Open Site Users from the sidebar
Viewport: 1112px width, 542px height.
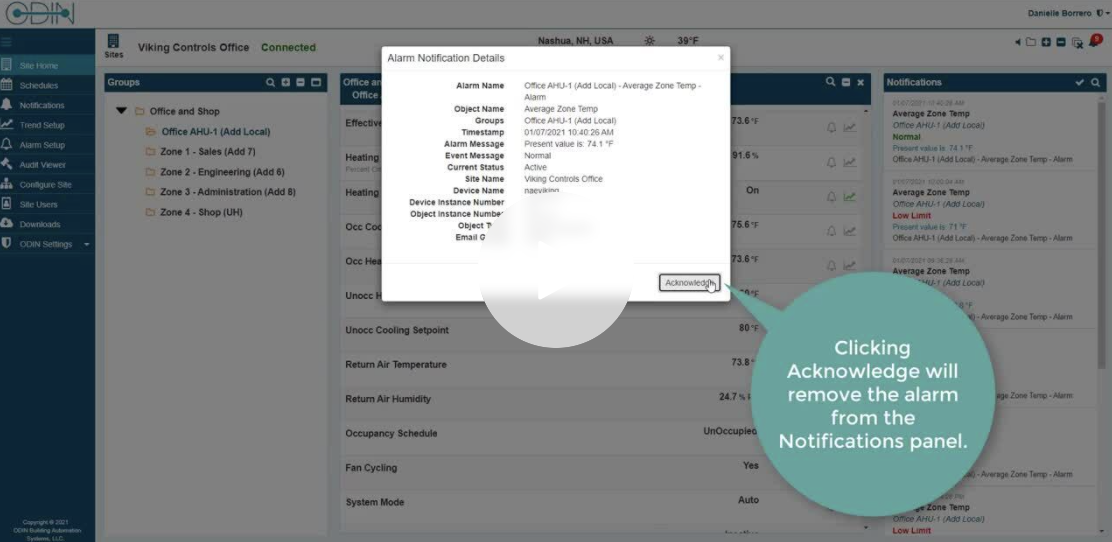(47, 204)
